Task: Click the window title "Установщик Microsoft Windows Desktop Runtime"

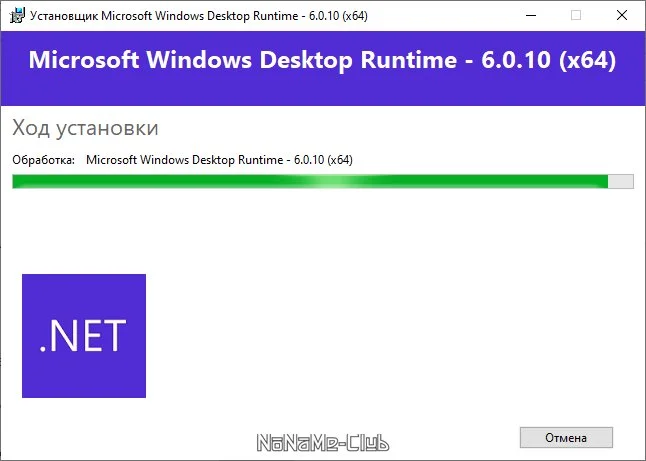Action: click(x=199, y=16)
